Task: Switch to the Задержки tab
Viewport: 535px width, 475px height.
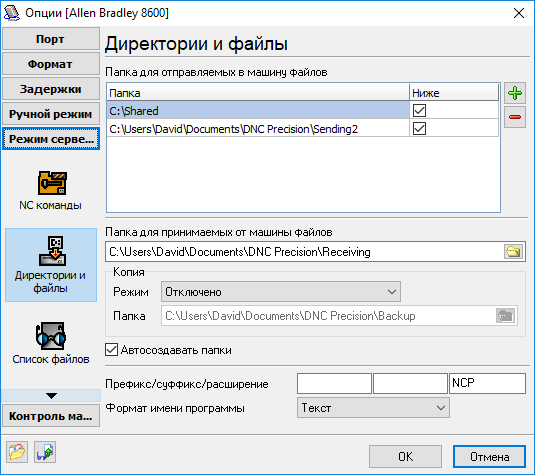Action: coord(51,89)
